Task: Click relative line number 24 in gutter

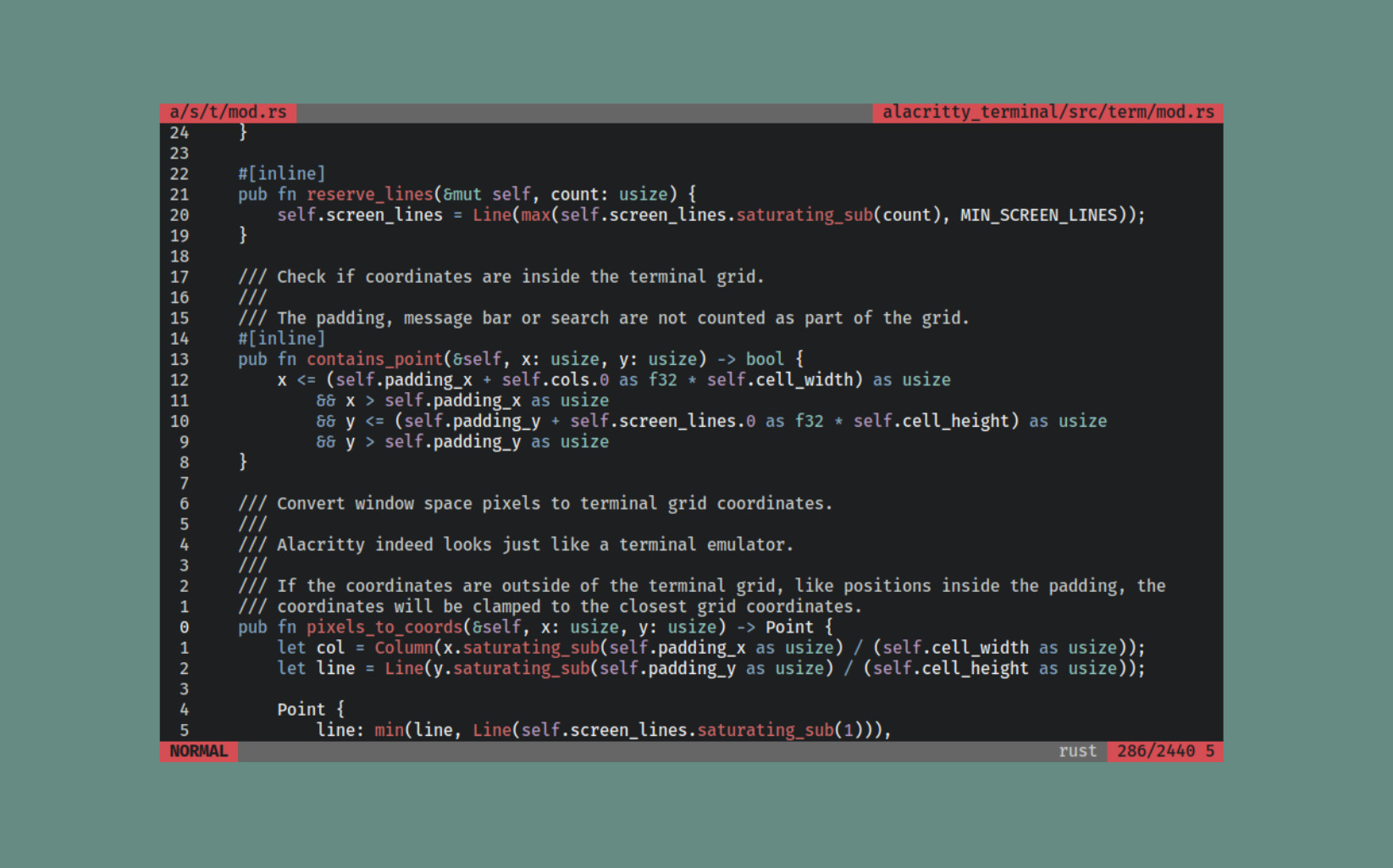Action: 180,133
